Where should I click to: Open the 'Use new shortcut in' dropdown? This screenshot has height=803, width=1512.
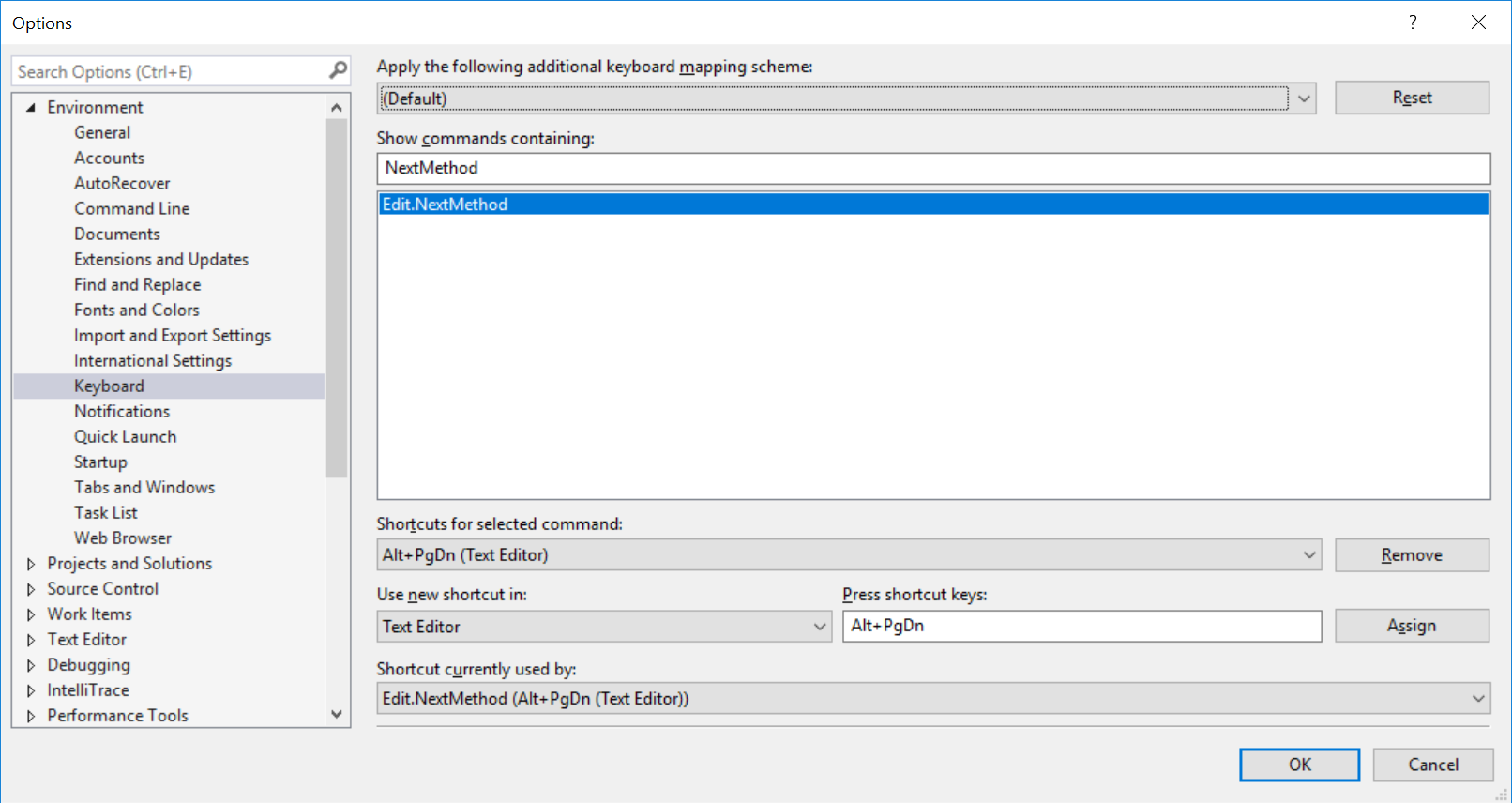point(819,627)
